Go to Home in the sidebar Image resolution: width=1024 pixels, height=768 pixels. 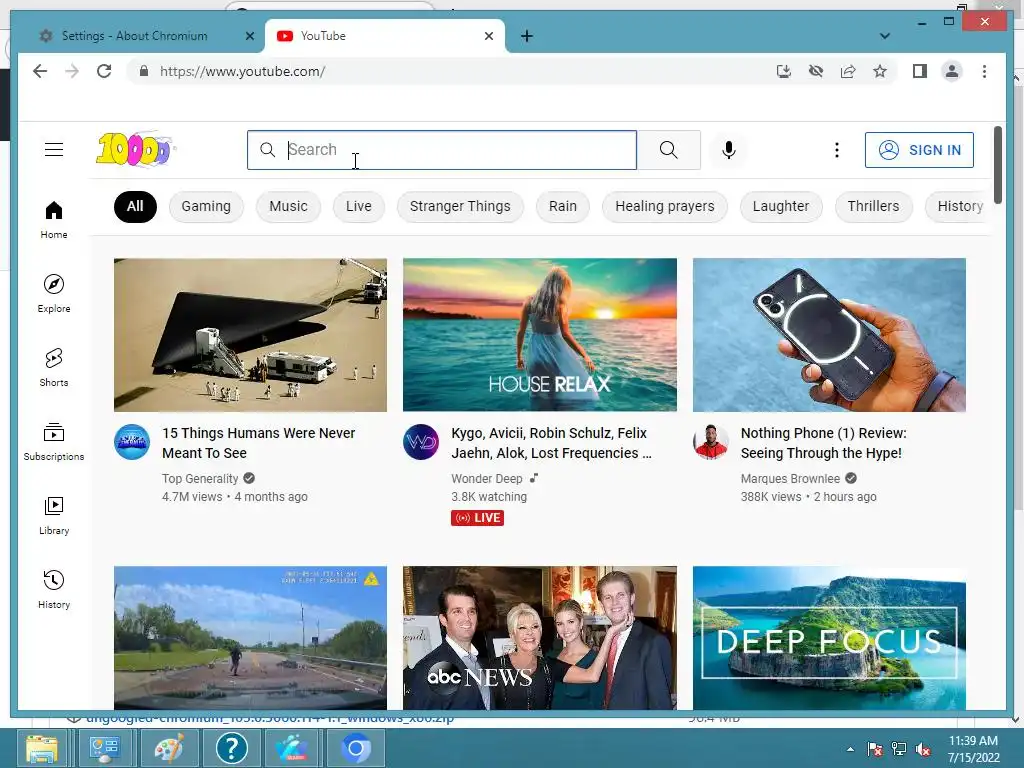(54, 220)
